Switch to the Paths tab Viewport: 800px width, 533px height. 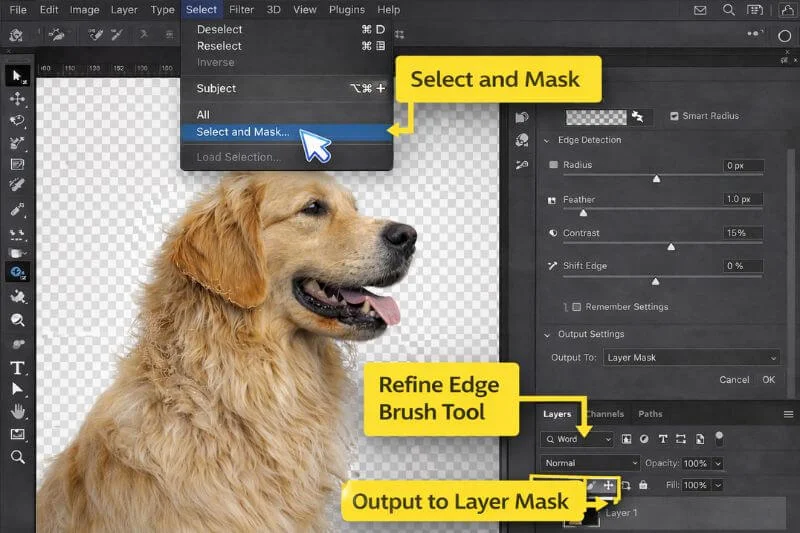point(650,414)
